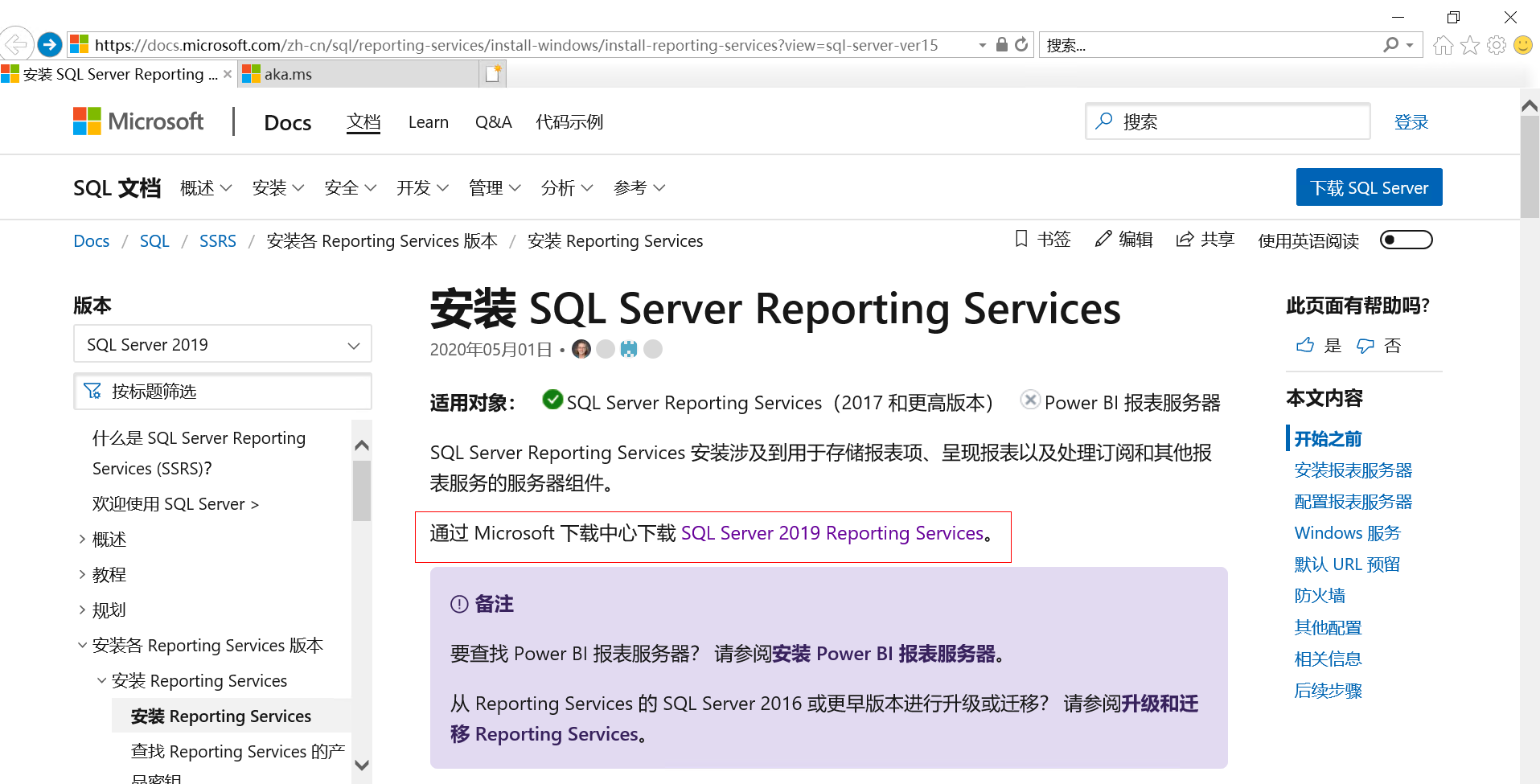
Task: Open the Favorites star icon
Action: tap(1470, 45)
